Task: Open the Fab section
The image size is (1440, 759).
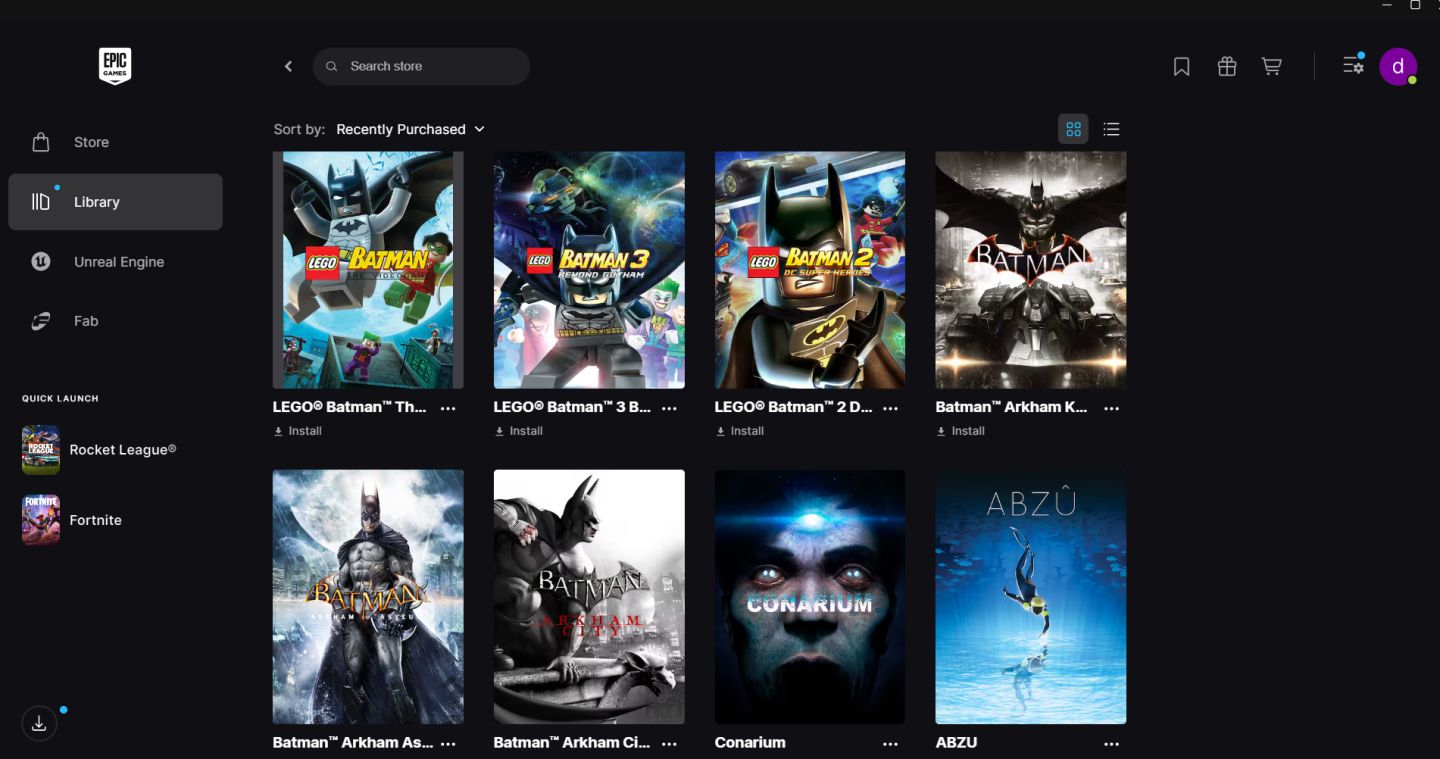Action: click(115, 321)
